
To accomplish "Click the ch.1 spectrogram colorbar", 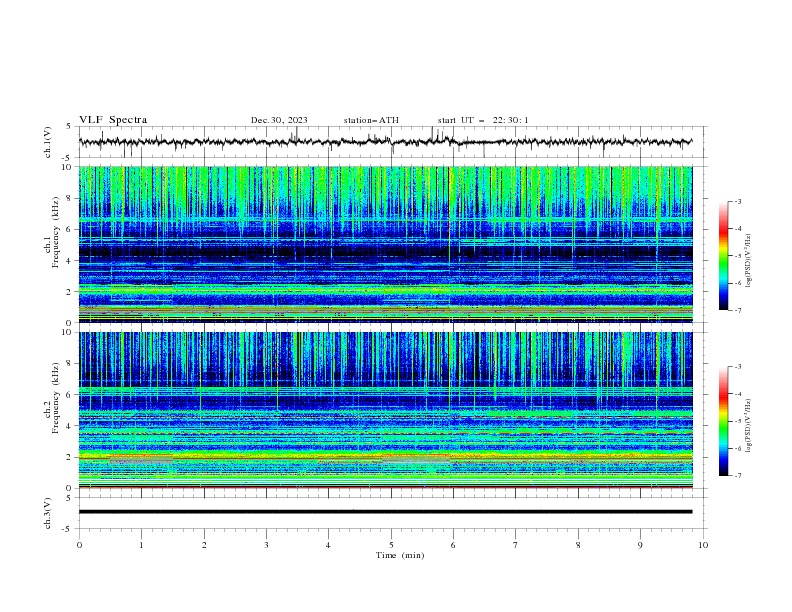I will point(724,256).
